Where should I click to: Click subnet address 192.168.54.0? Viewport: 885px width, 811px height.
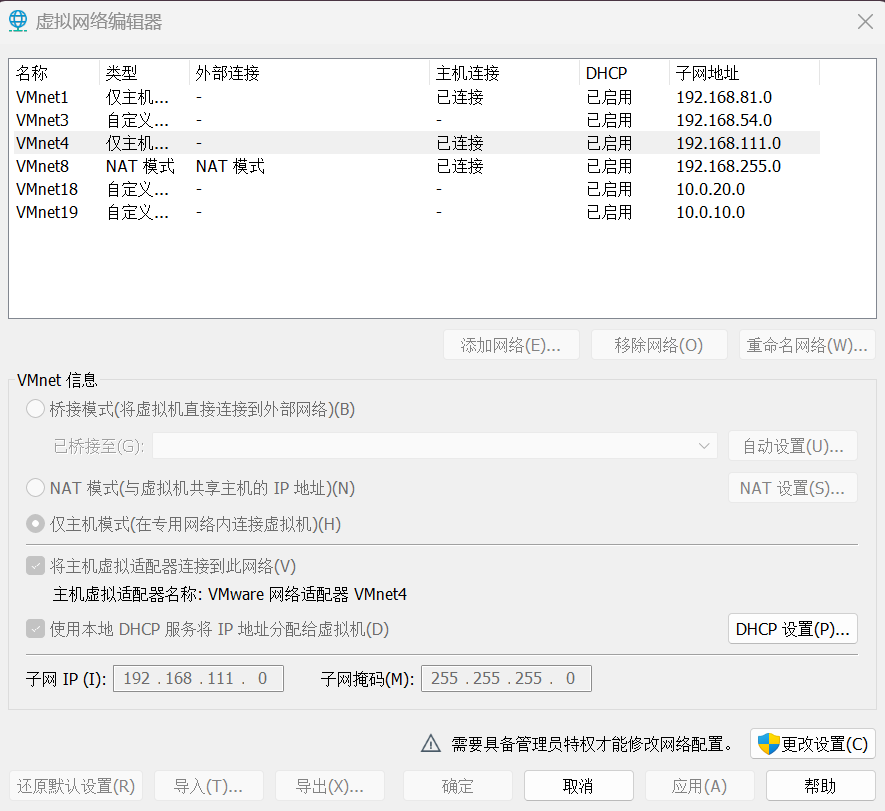click(724, 120)
